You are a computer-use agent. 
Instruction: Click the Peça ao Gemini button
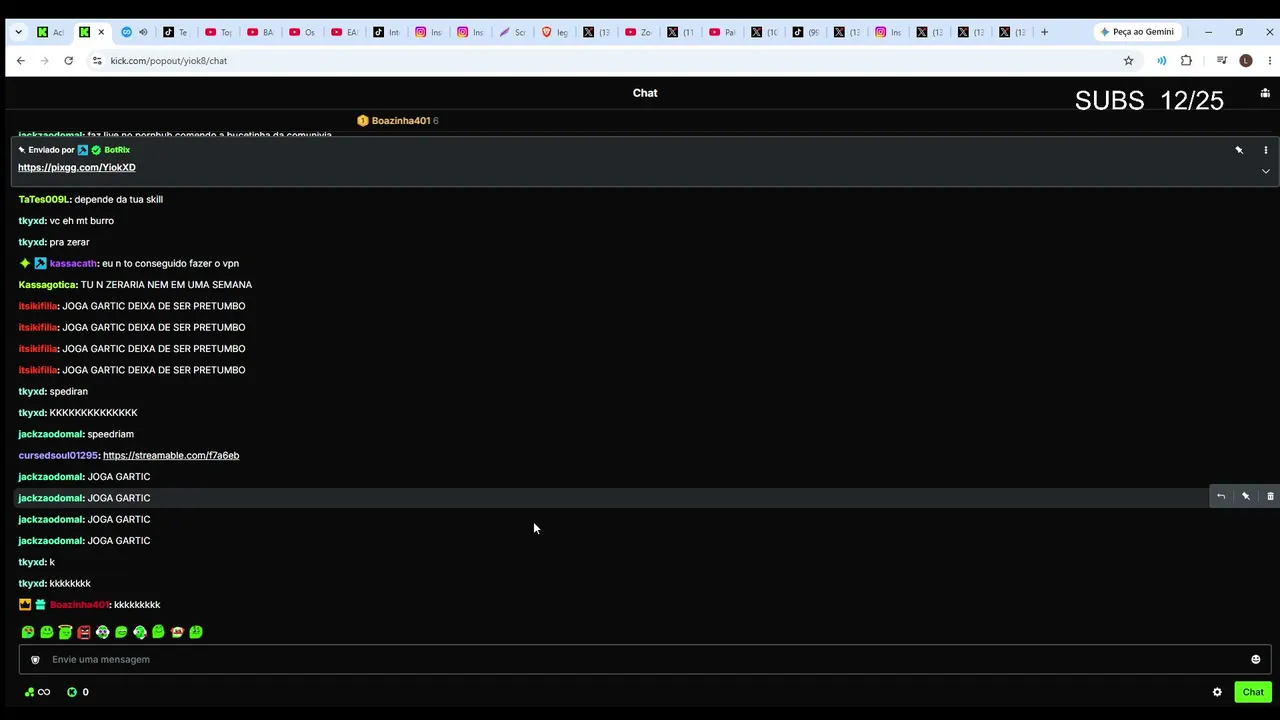point(1137,32)
